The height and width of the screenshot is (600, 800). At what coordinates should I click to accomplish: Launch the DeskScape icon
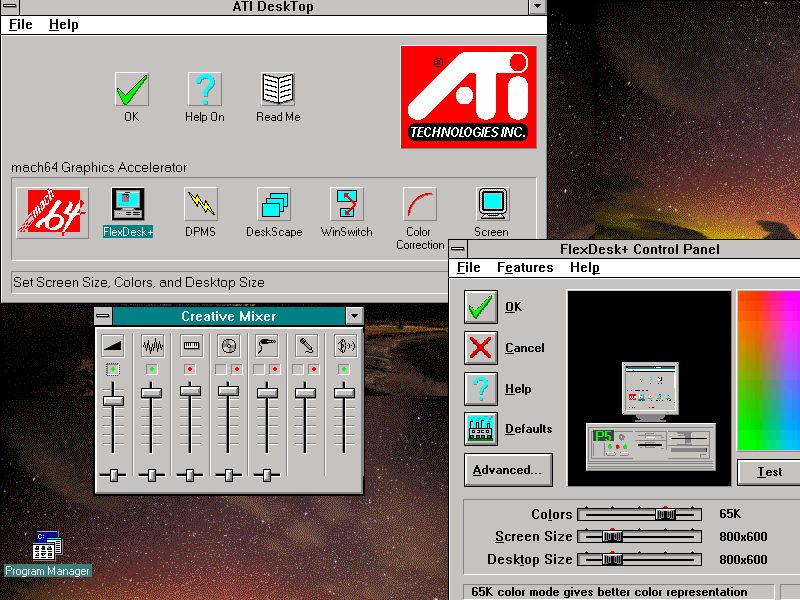274,204
